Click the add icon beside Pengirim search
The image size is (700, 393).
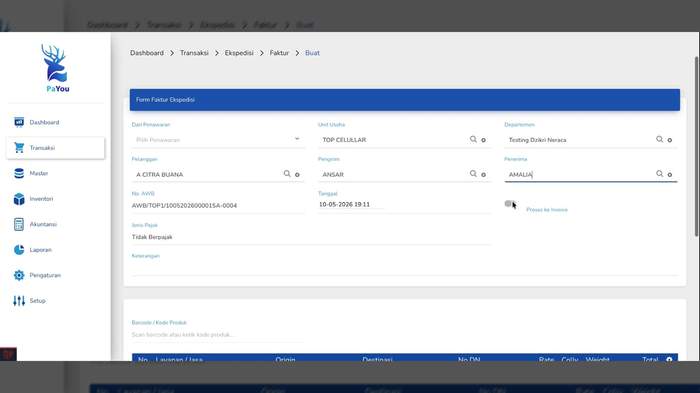click(483, 175)
